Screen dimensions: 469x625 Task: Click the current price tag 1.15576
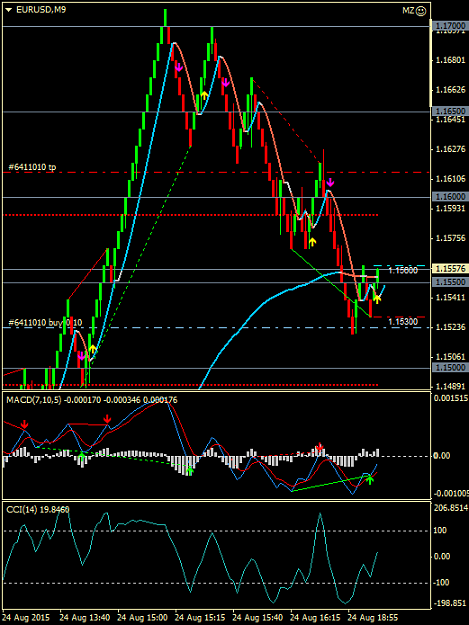tap(450, 269)
